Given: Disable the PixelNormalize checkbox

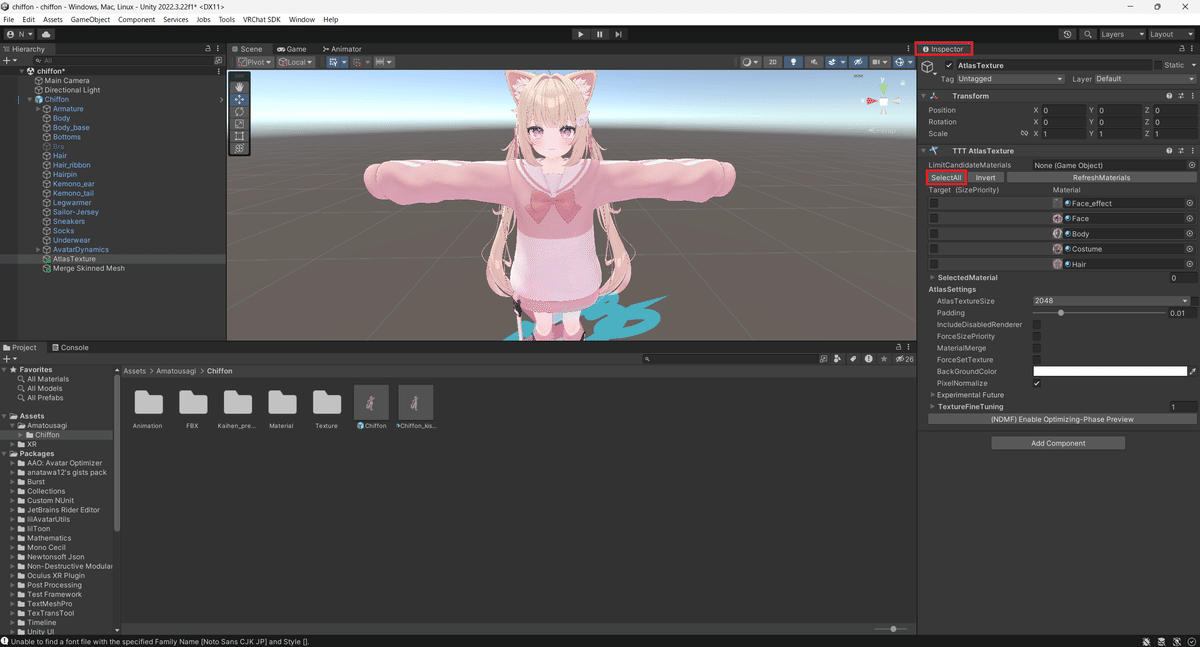Looking at the screenshot, I should click(1037, 383).
